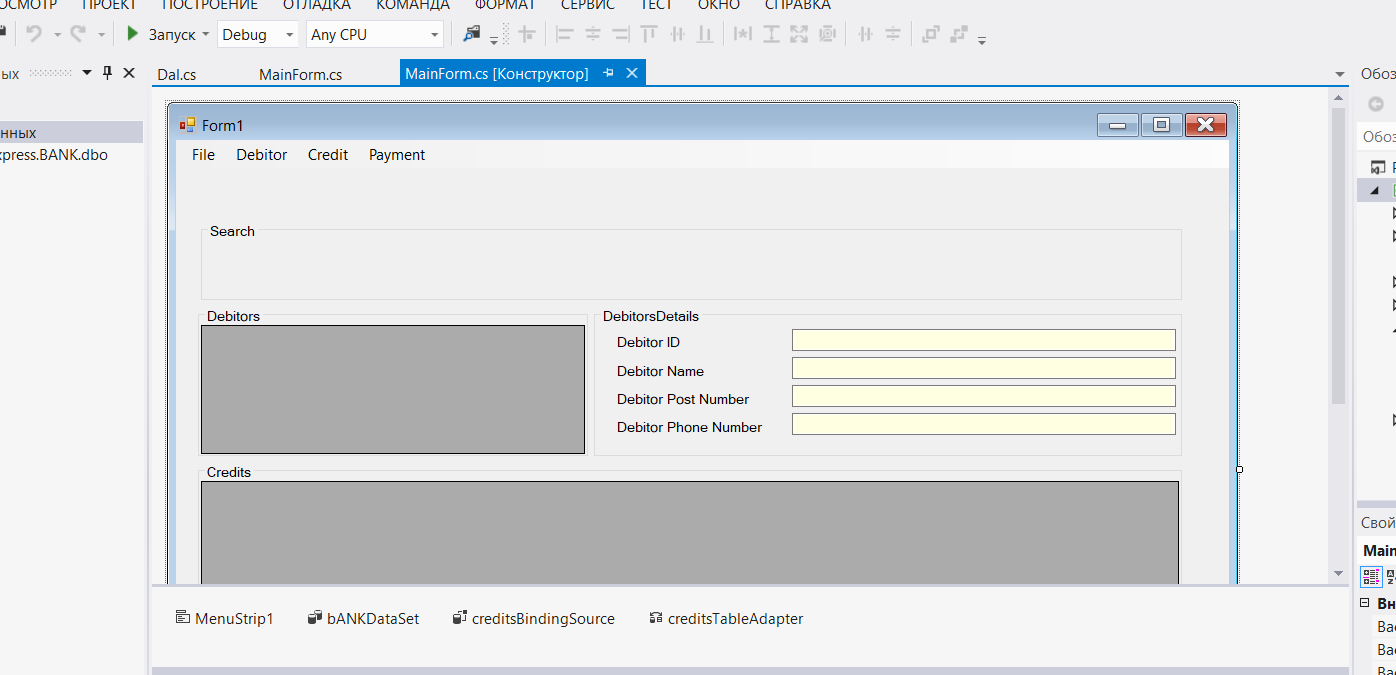This screenshot has width=1396, height=675.
Task: Click the Search group box label
Action: [232, 231]
